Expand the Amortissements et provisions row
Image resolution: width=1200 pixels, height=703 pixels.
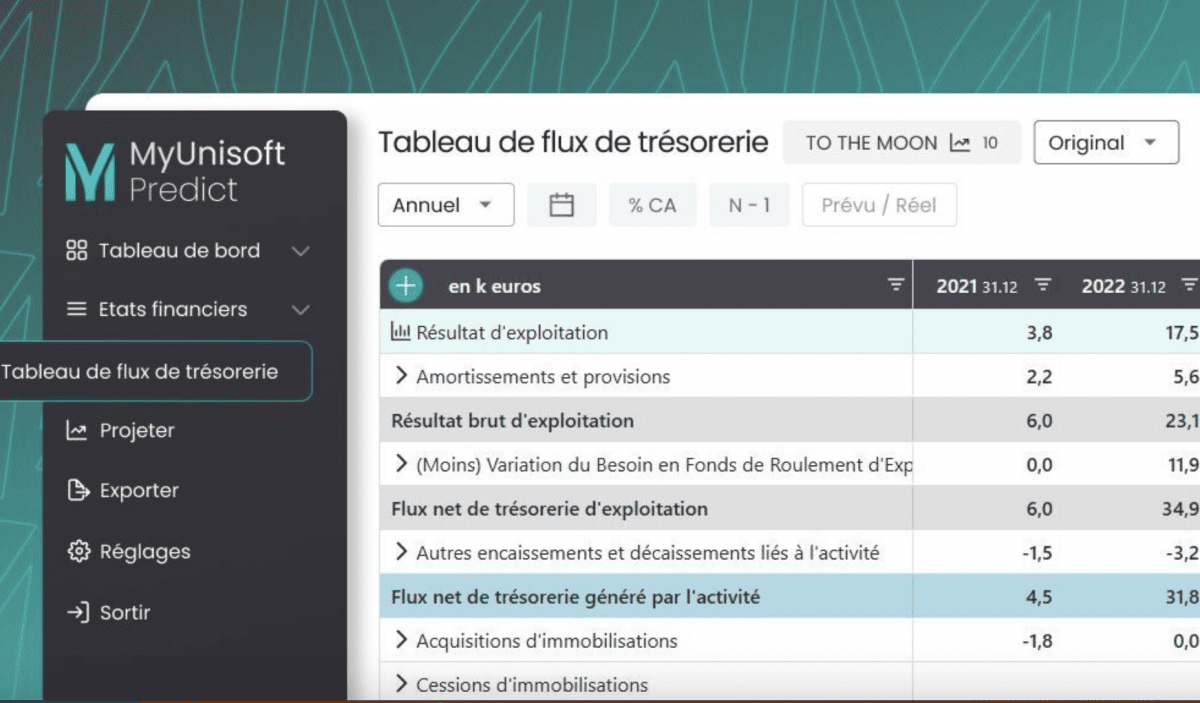point(402,376)
